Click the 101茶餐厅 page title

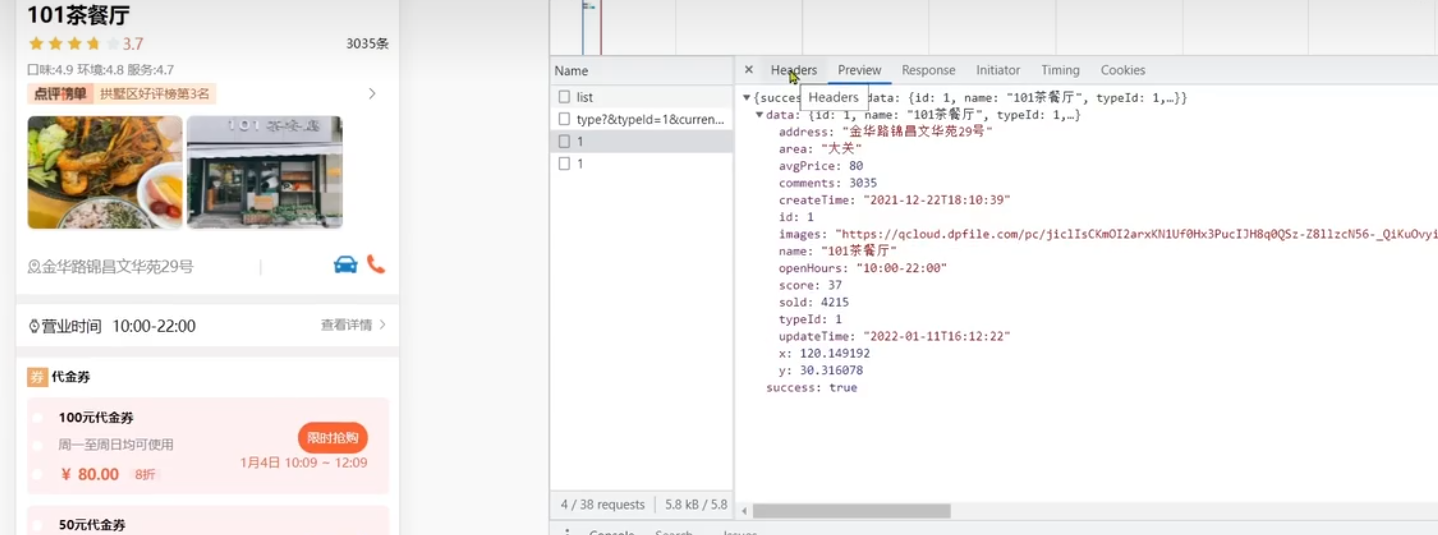coord(78,15)
